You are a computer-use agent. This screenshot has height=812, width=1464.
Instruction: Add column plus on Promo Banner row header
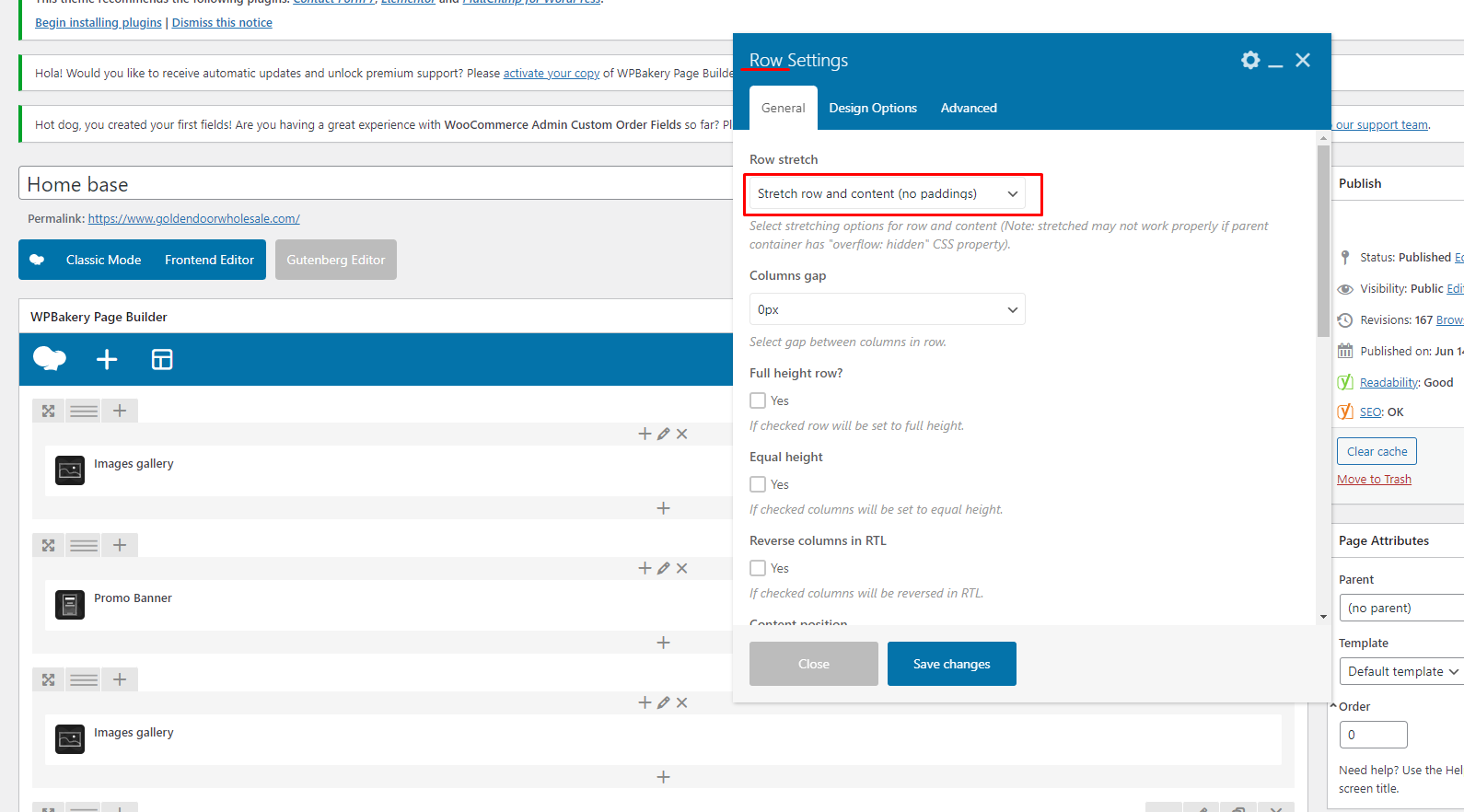120,545
